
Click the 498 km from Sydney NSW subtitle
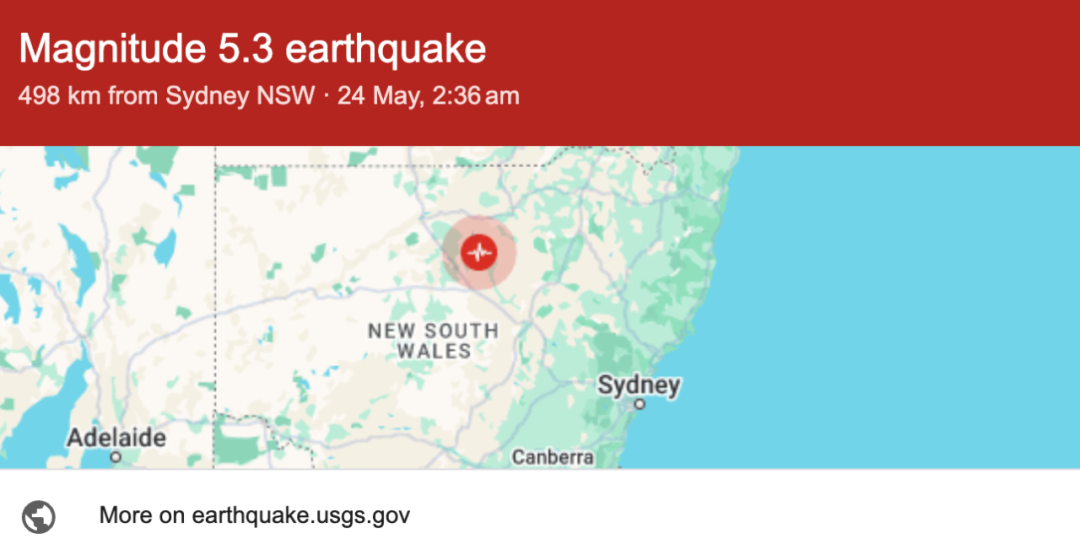point(166,96)
